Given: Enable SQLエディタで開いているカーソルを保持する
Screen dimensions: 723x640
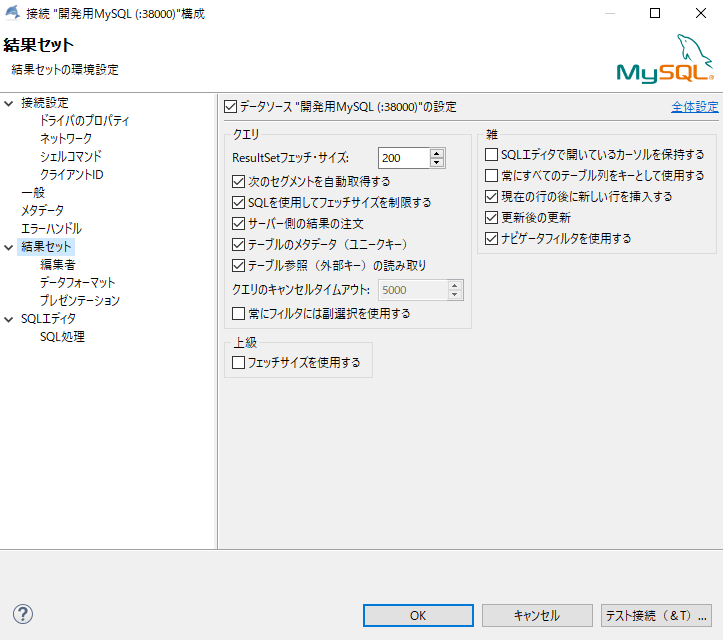Looking at the screenshot, I should click(x=492, y=154).
